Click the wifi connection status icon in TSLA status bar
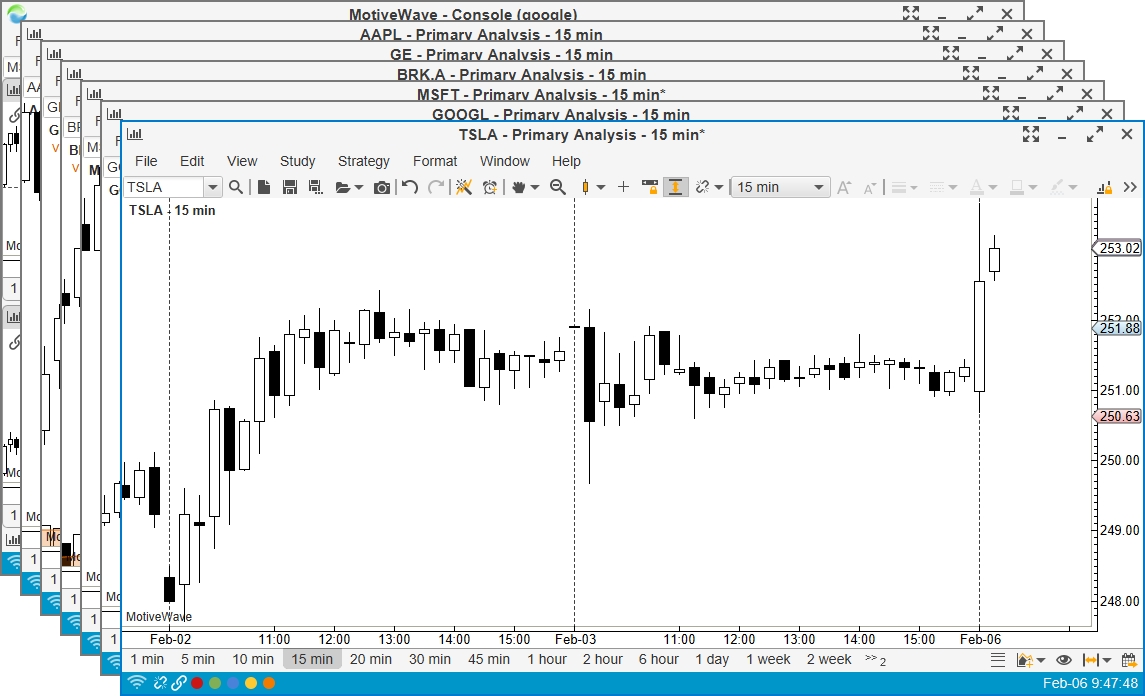Viewport: 1145px width, 696px height. pos(136,684)
